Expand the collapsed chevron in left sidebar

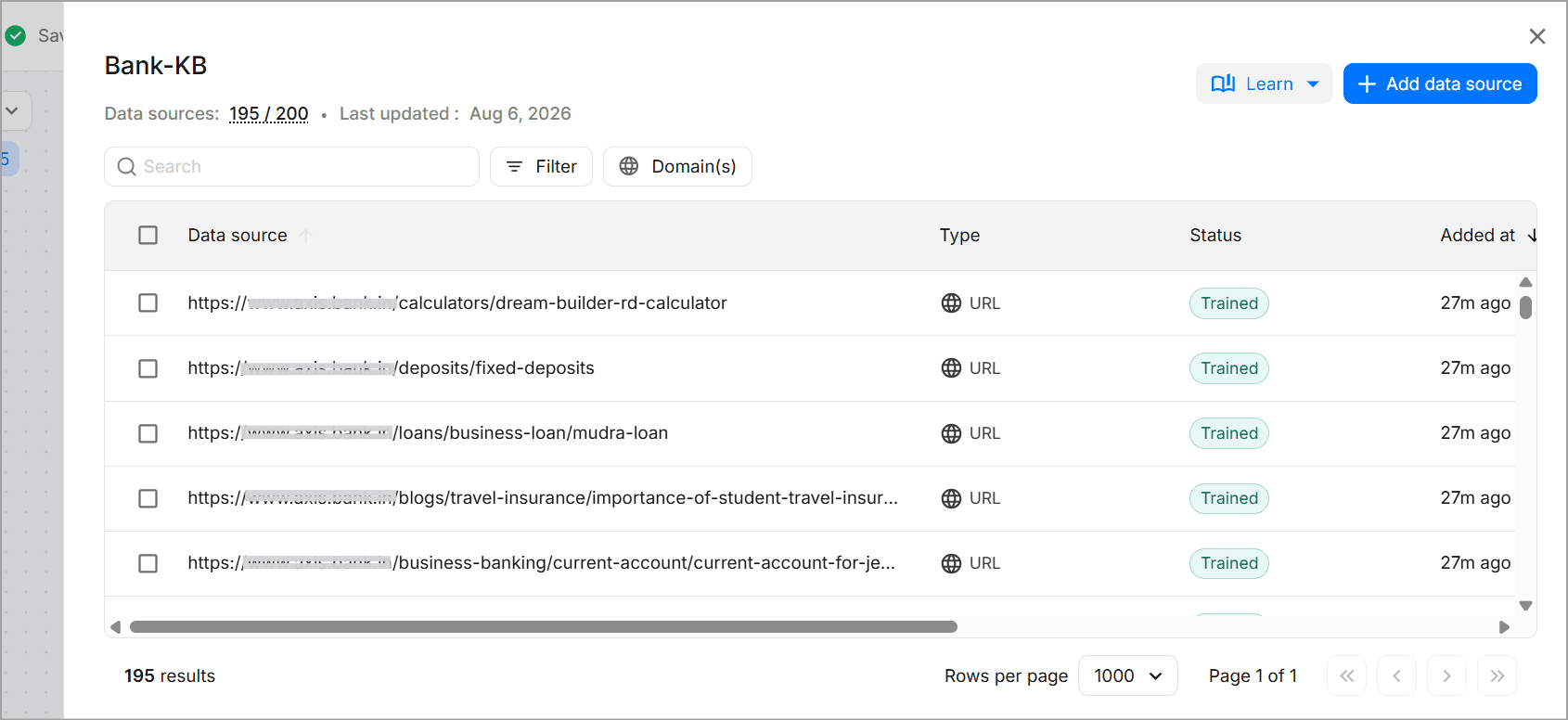12,110
